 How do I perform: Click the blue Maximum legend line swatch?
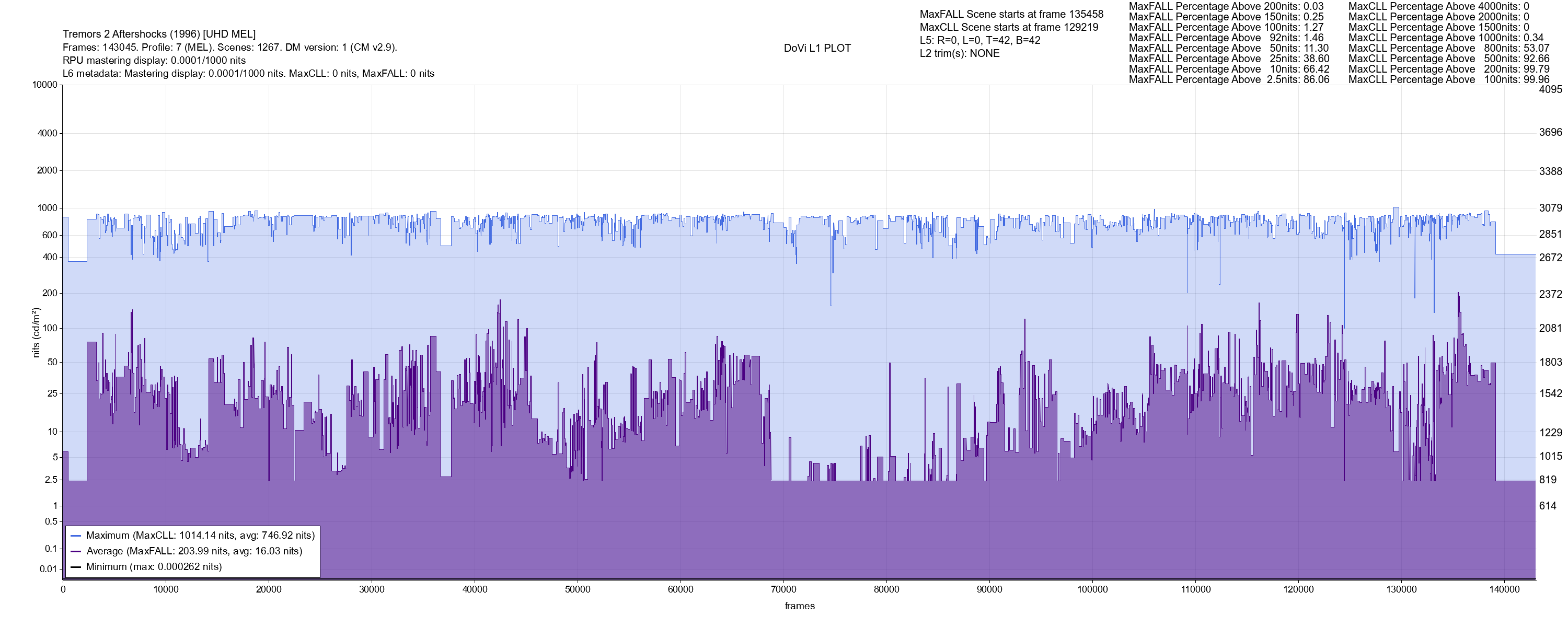[76, 536]
